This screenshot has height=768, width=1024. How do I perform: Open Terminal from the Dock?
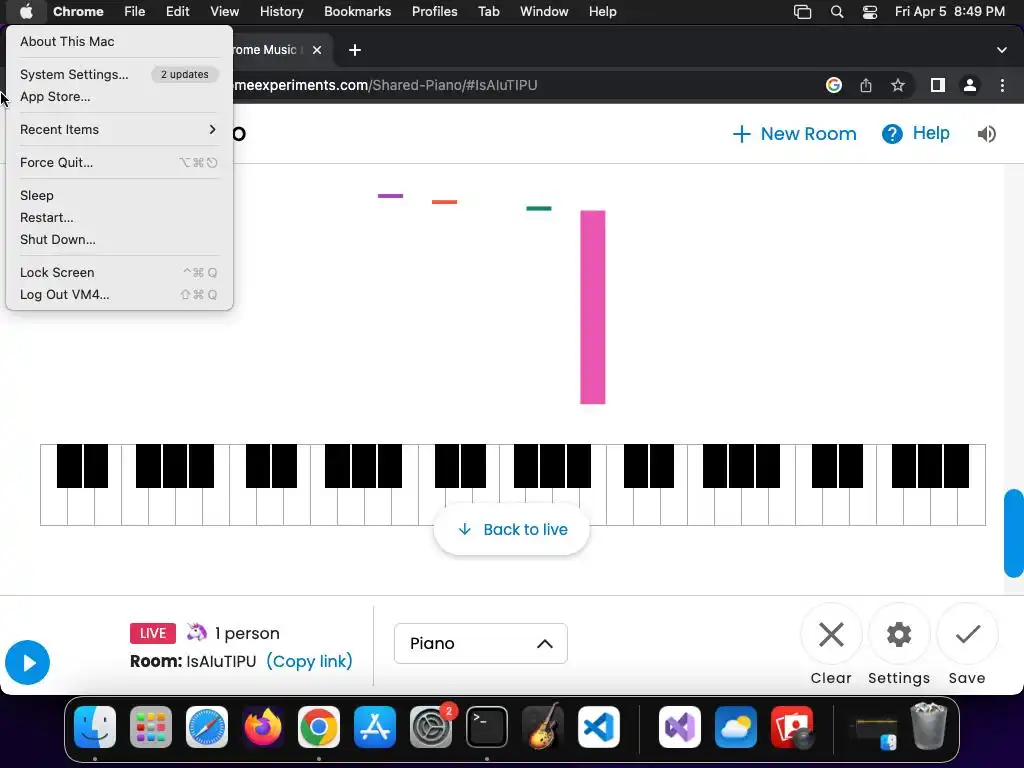tap(487, 727)
